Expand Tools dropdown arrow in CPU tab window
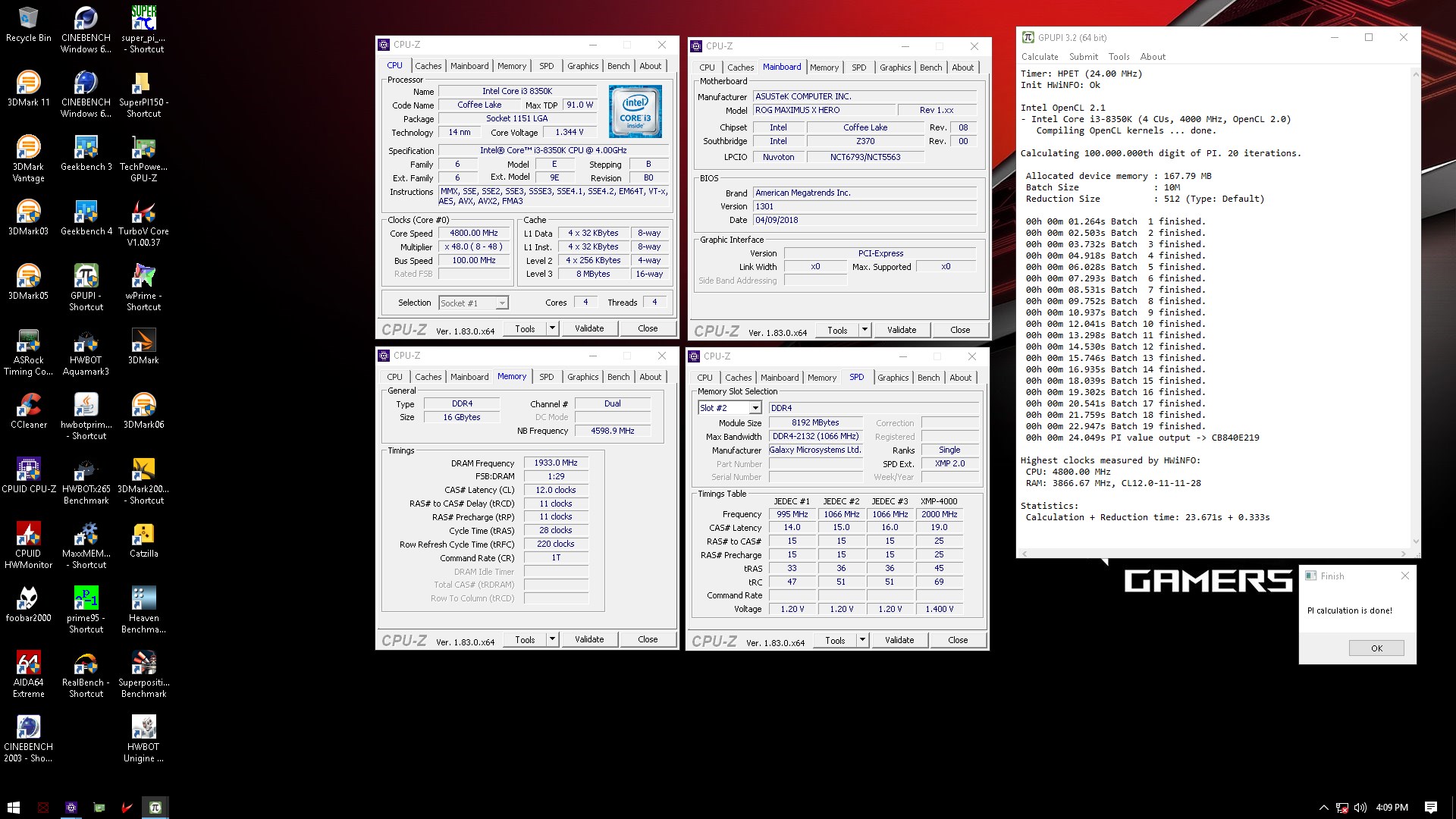1456x819 pixels. pos(552,328)
